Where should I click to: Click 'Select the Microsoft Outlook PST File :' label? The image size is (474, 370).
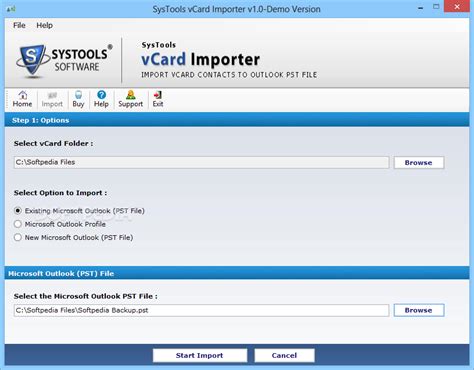85,296
